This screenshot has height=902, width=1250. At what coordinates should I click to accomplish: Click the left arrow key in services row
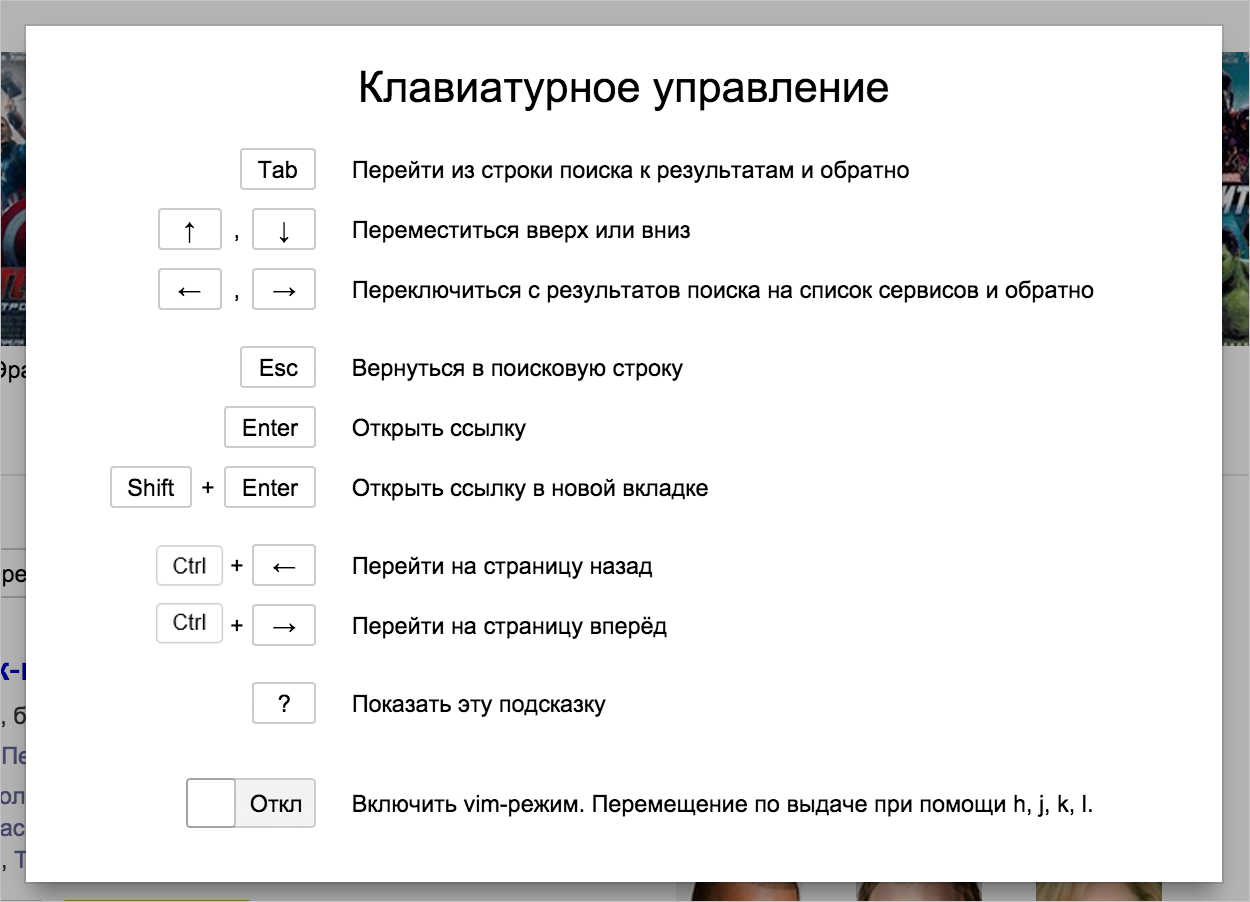(x=190, y=290)
